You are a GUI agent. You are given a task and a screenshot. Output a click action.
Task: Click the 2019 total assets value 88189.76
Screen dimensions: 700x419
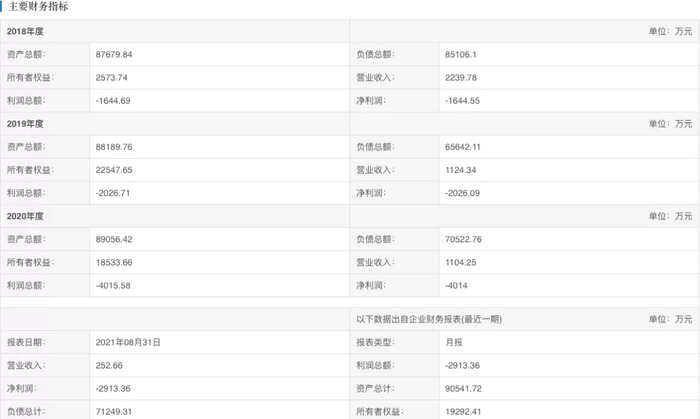coord(114,146)
